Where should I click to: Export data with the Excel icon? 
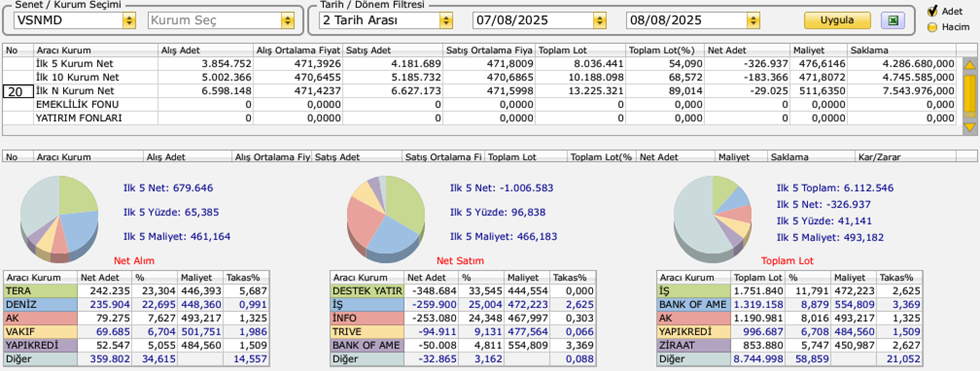(x=893, y=21)
